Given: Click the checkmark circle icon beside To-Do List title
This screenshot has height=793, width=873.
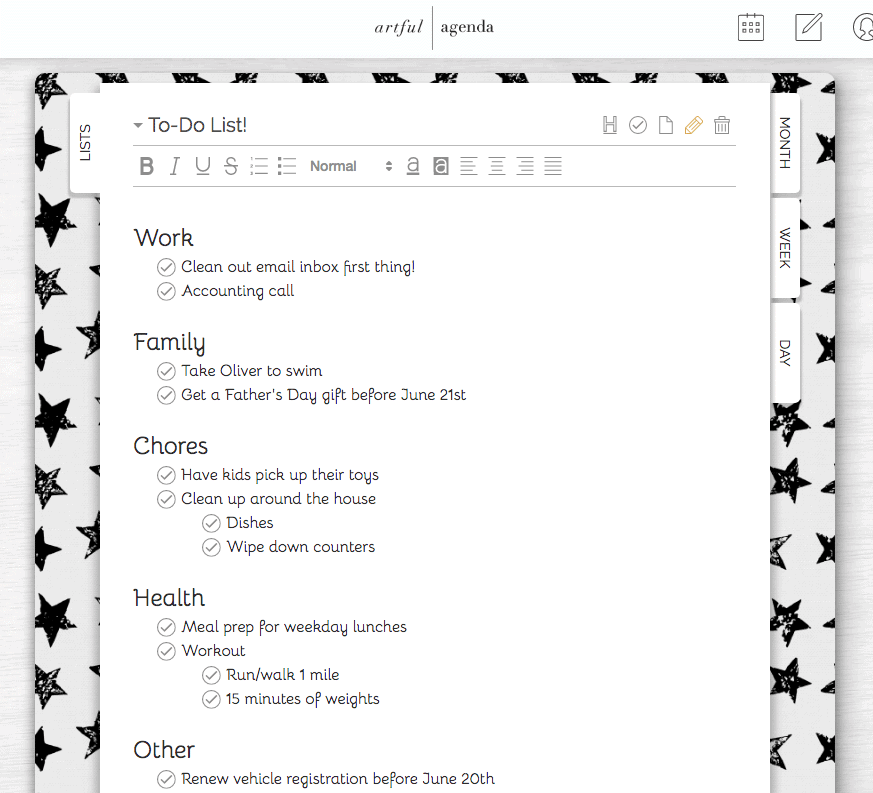Looking at the screenshot, I should point(637,125).
